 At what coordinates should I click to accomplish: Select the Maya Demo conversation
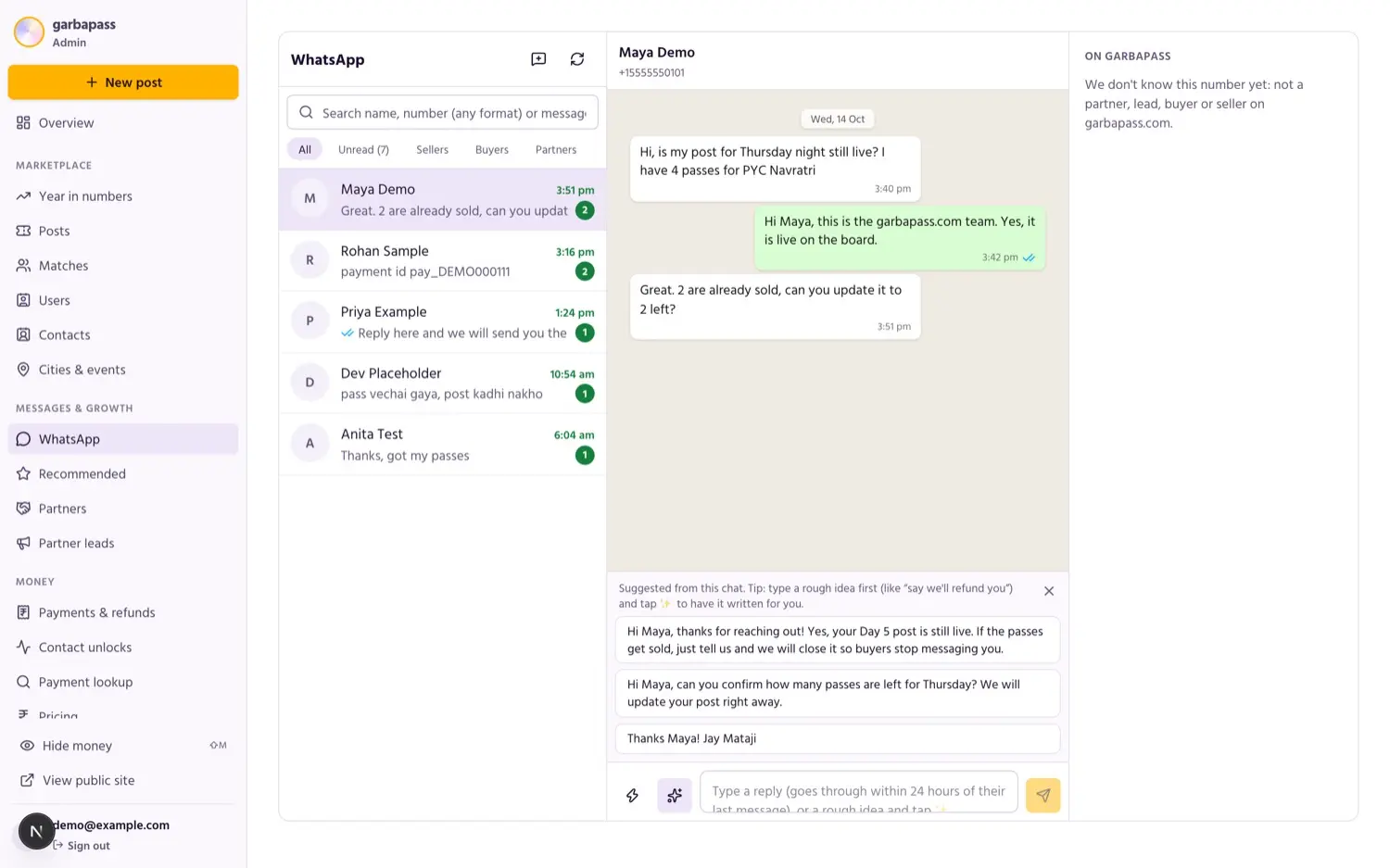pyautogui.click(x=443, y=199)
